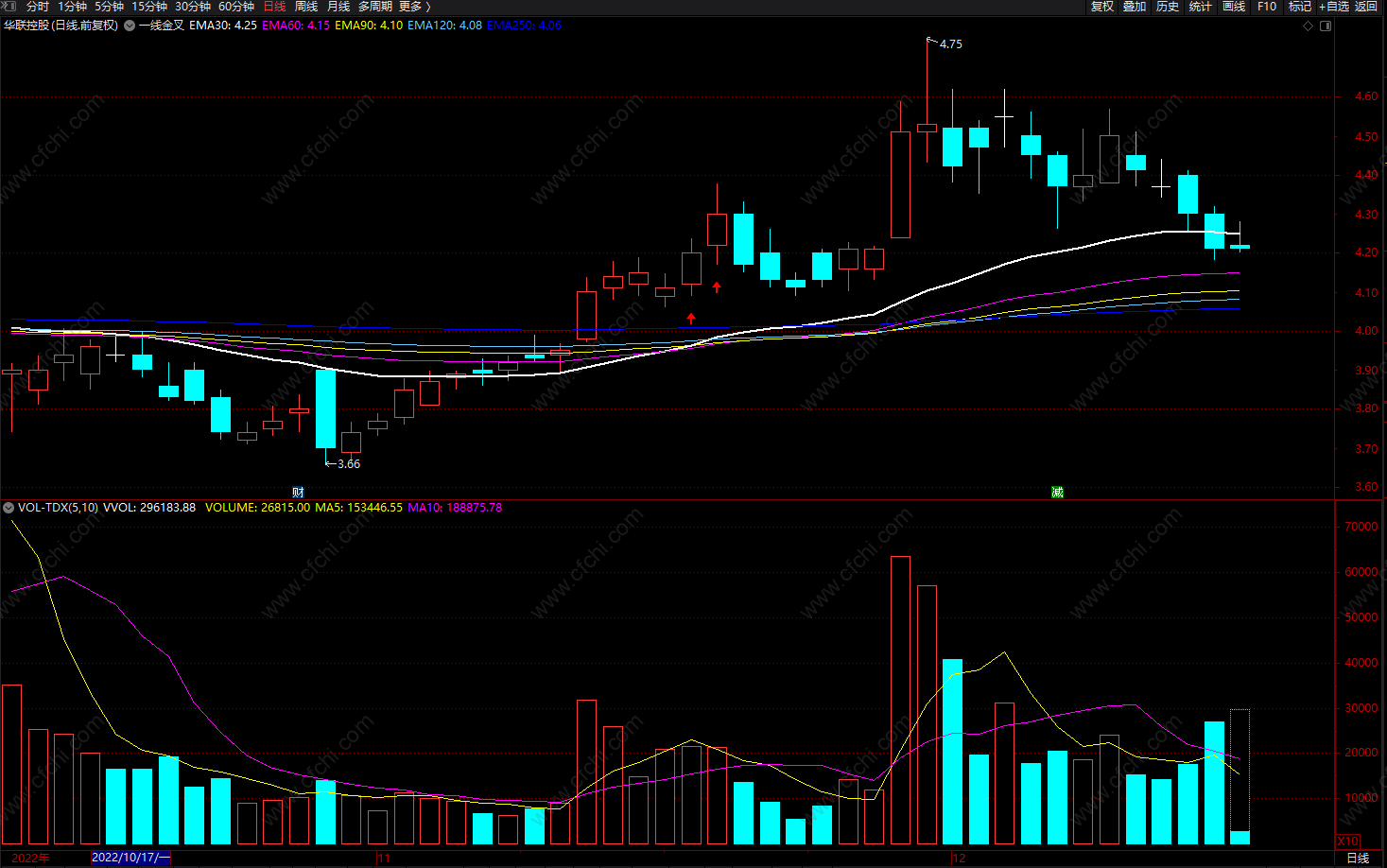Click the top-left corner toolbar icon

coord(9,7)
